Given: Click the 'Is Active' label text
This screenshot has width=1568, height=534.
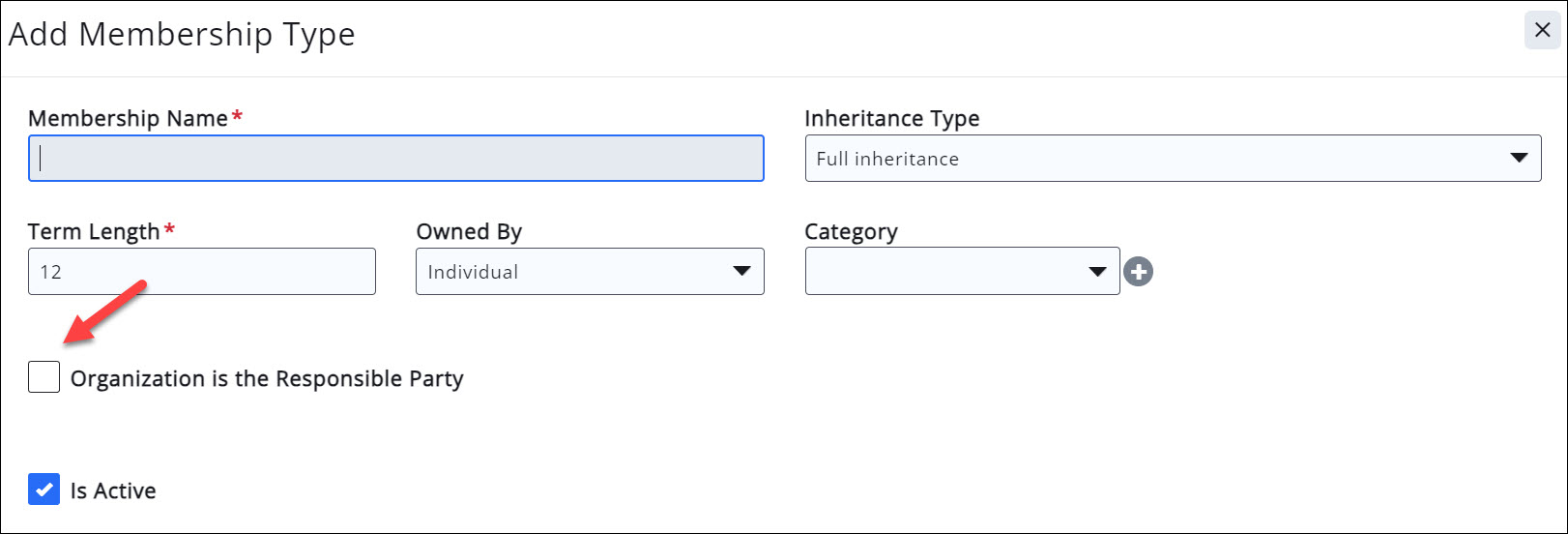Looking at the screenshot, I should pyautogui.click(x=113, y=491).
